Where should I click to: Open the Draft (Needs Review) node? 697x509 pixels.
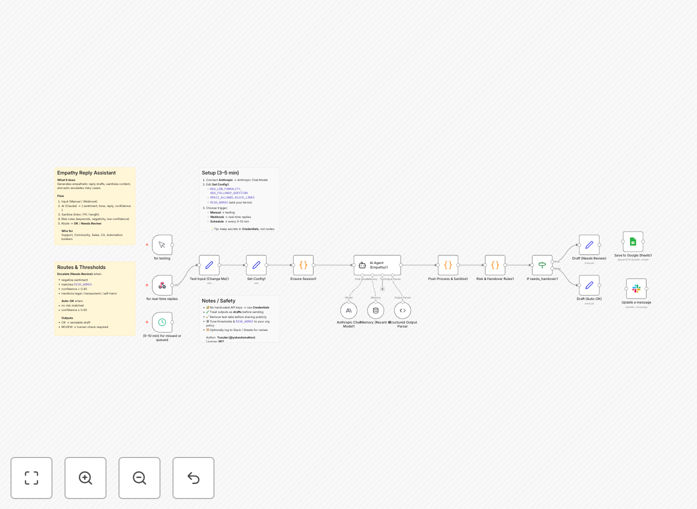[589, 245]
